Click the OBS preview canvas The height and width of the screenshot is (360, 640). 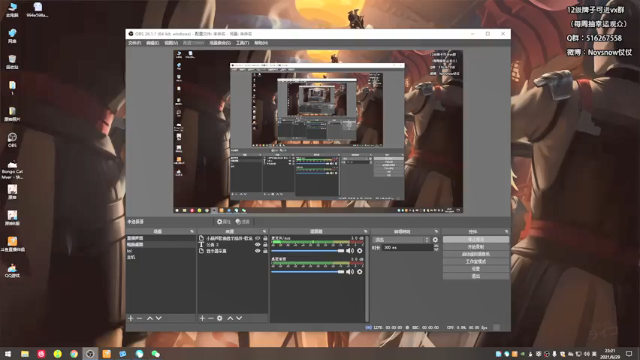(x=318, y=131)
